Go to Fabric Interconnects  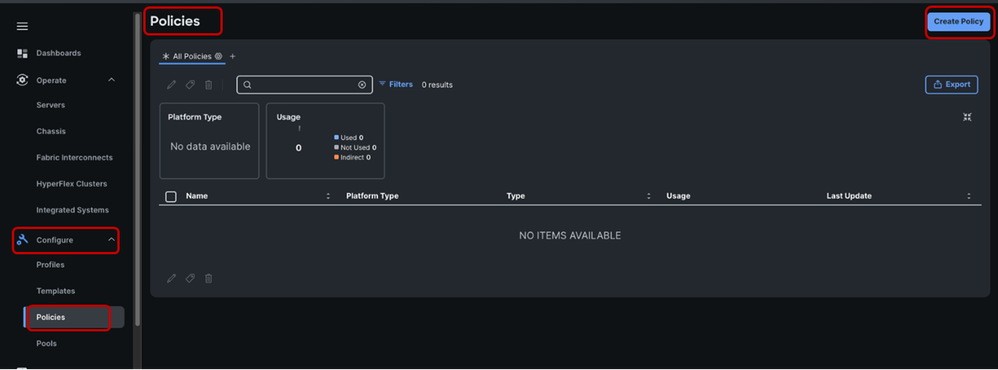[x=74, y=157]
